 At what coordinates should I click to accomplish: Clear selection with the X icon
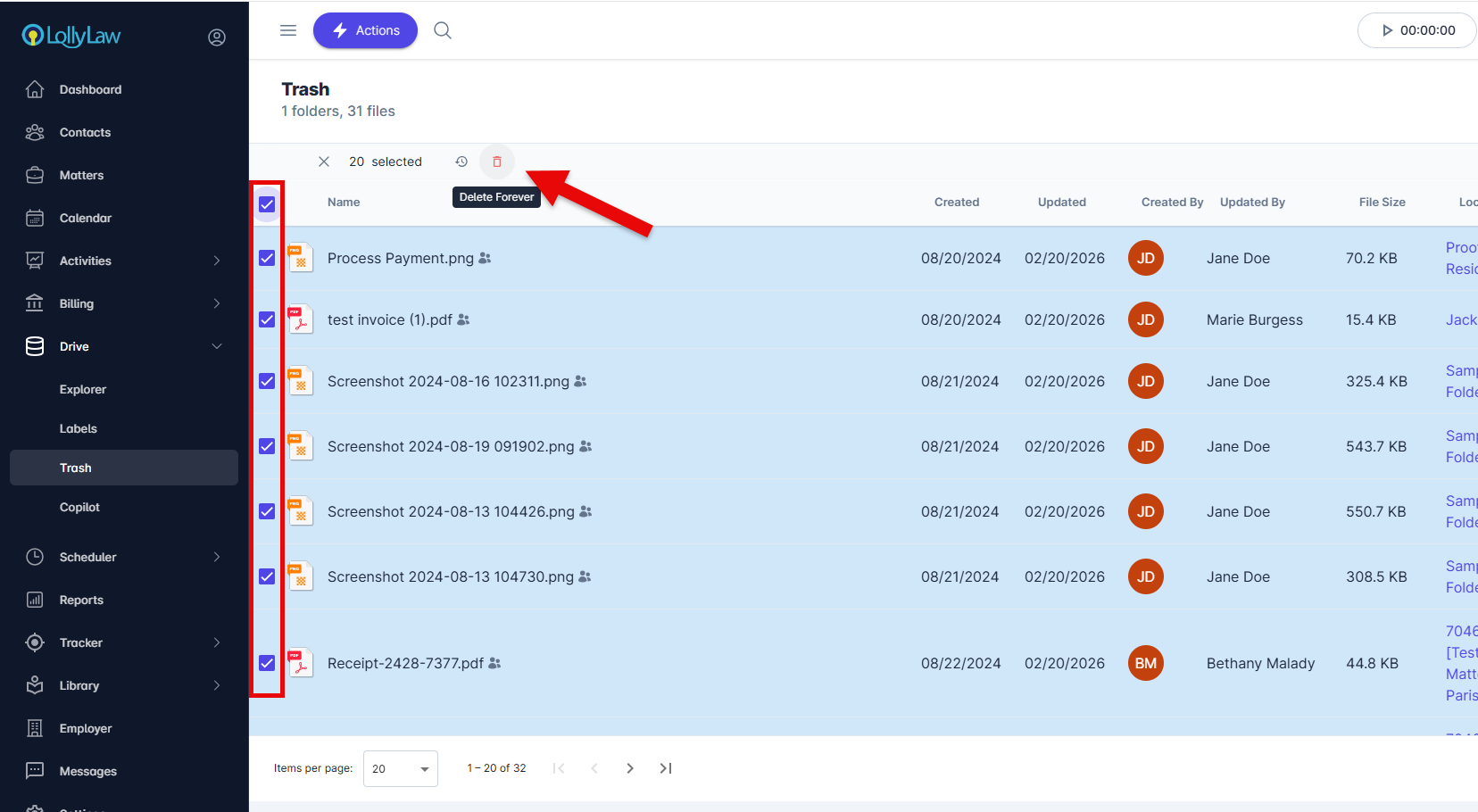324,162
